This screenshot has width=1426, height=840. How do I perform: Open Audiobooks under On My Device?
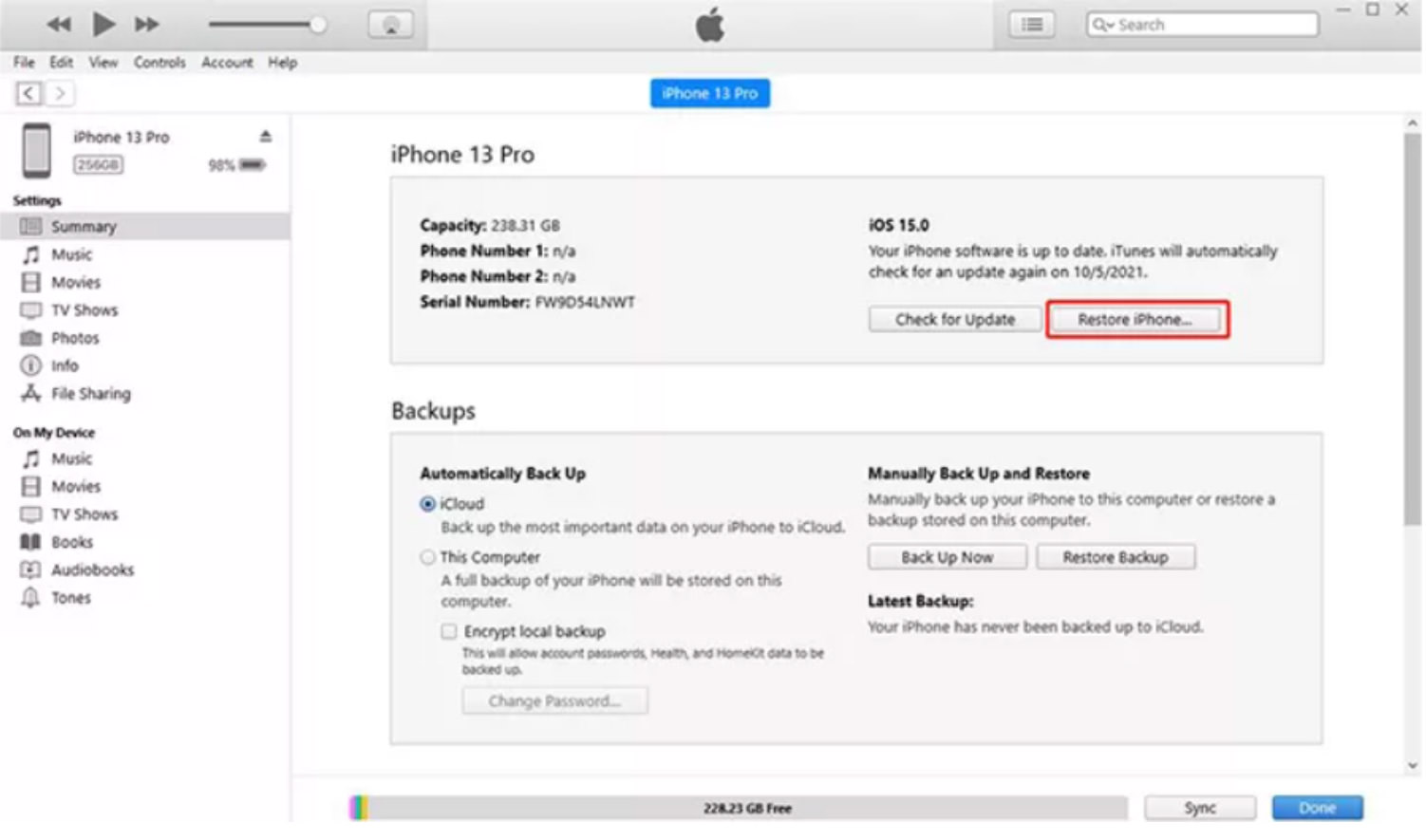tap(92, 569)
